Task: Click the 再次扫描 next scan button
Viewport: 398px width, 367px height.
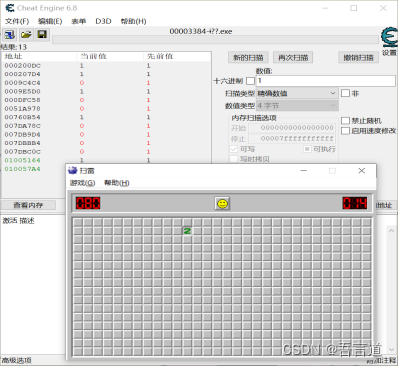Action: pos(293,58)
